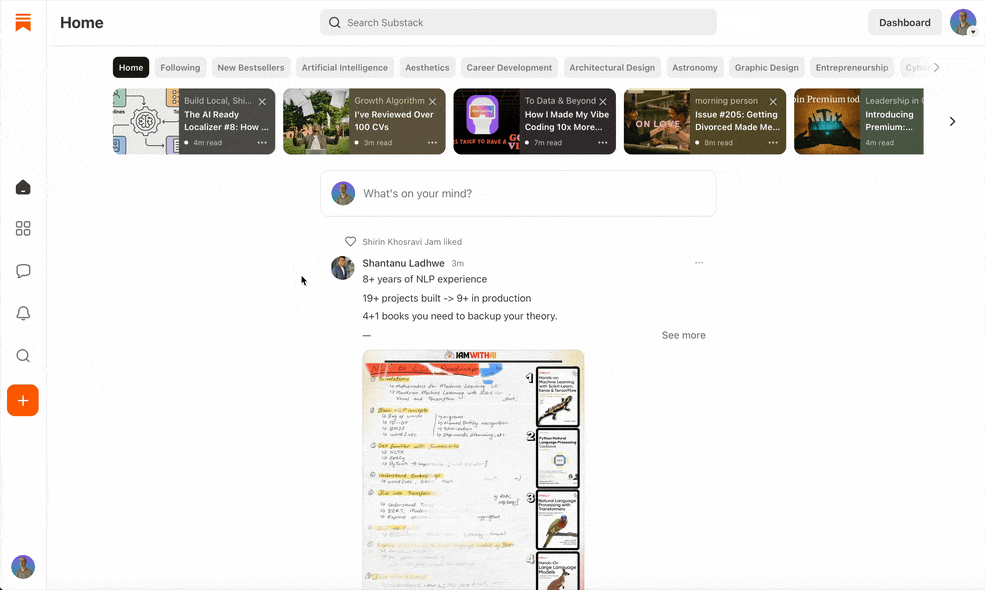Click magnifier icon in Search Substack bar
Viewport: 985px width, 590px height.
pyautogui.click(x=335, y=23)
